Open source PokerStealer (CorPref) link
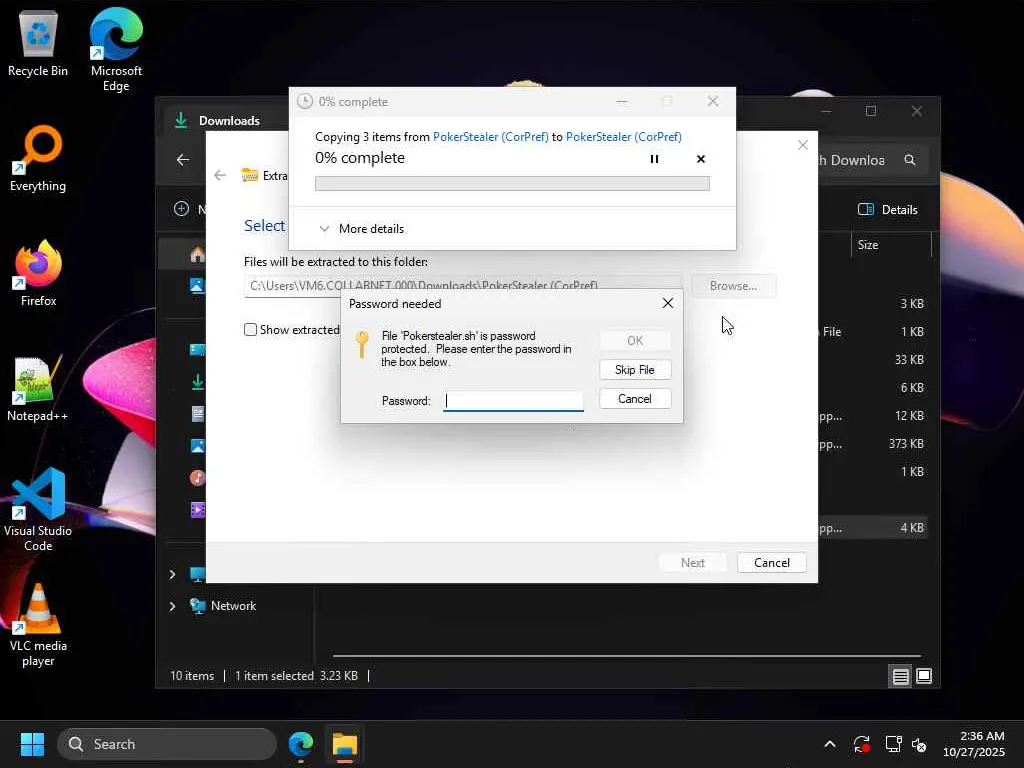Image resolution: width=1024 pixels, height=768 pixels. (x=490, y=136)
